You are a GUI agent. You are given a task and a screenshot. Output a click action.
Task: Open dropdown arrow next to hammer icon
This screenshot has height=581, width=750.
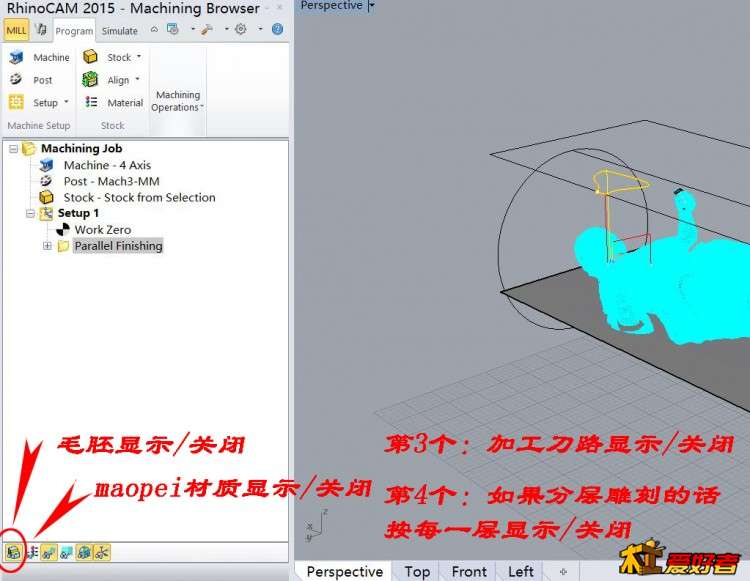click(x=227, y=29)
